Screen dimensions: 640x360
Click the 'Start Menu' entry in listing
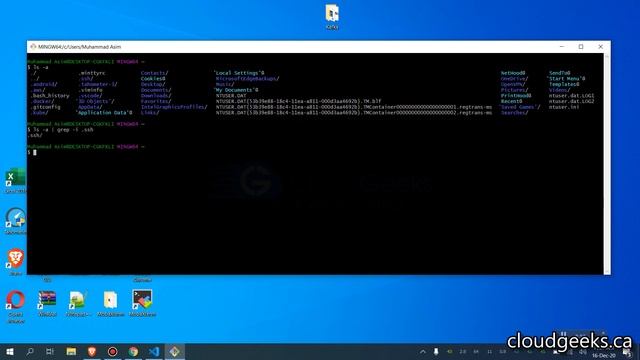pos(565,79)
